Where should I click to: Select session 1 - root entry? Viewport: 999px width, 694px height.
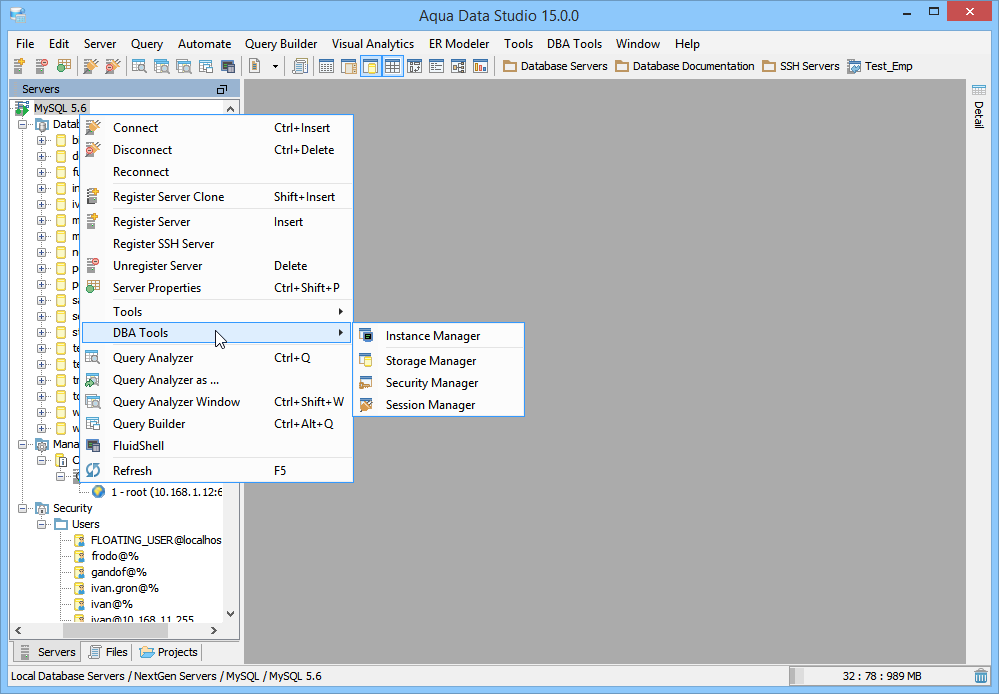(166, 492)
